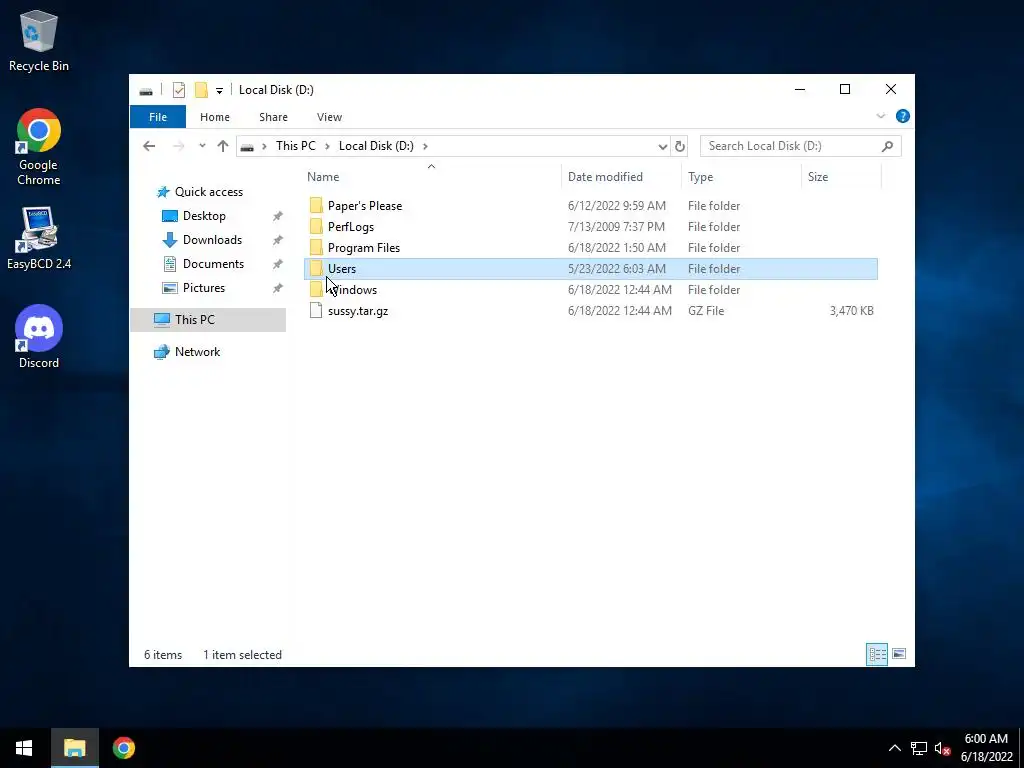Select the Users folder
This screenshot has height=768, width=1024.
(x=591, y=269)
